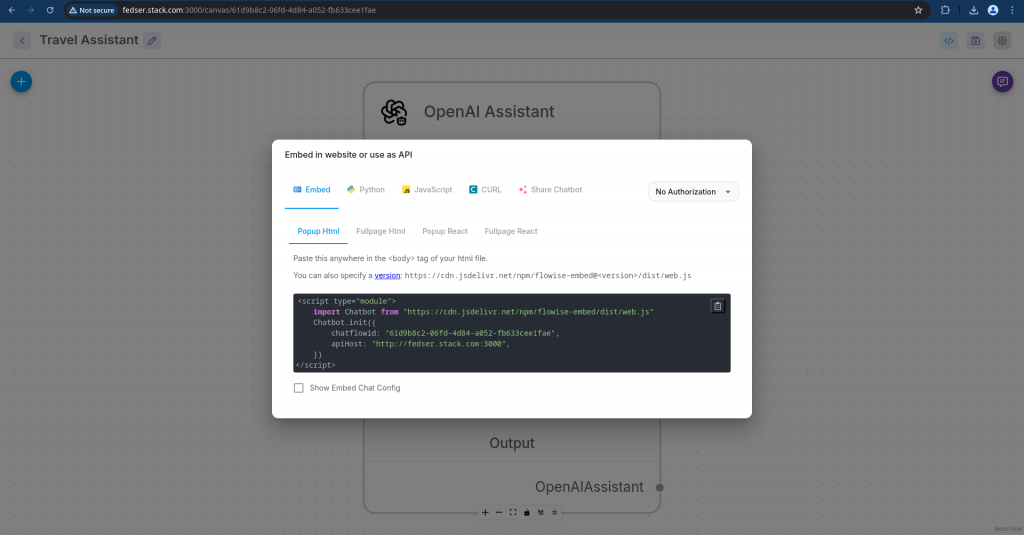Edit the Travel Assistant name pencil icon

pyautogui.click(x=151, y=41)
